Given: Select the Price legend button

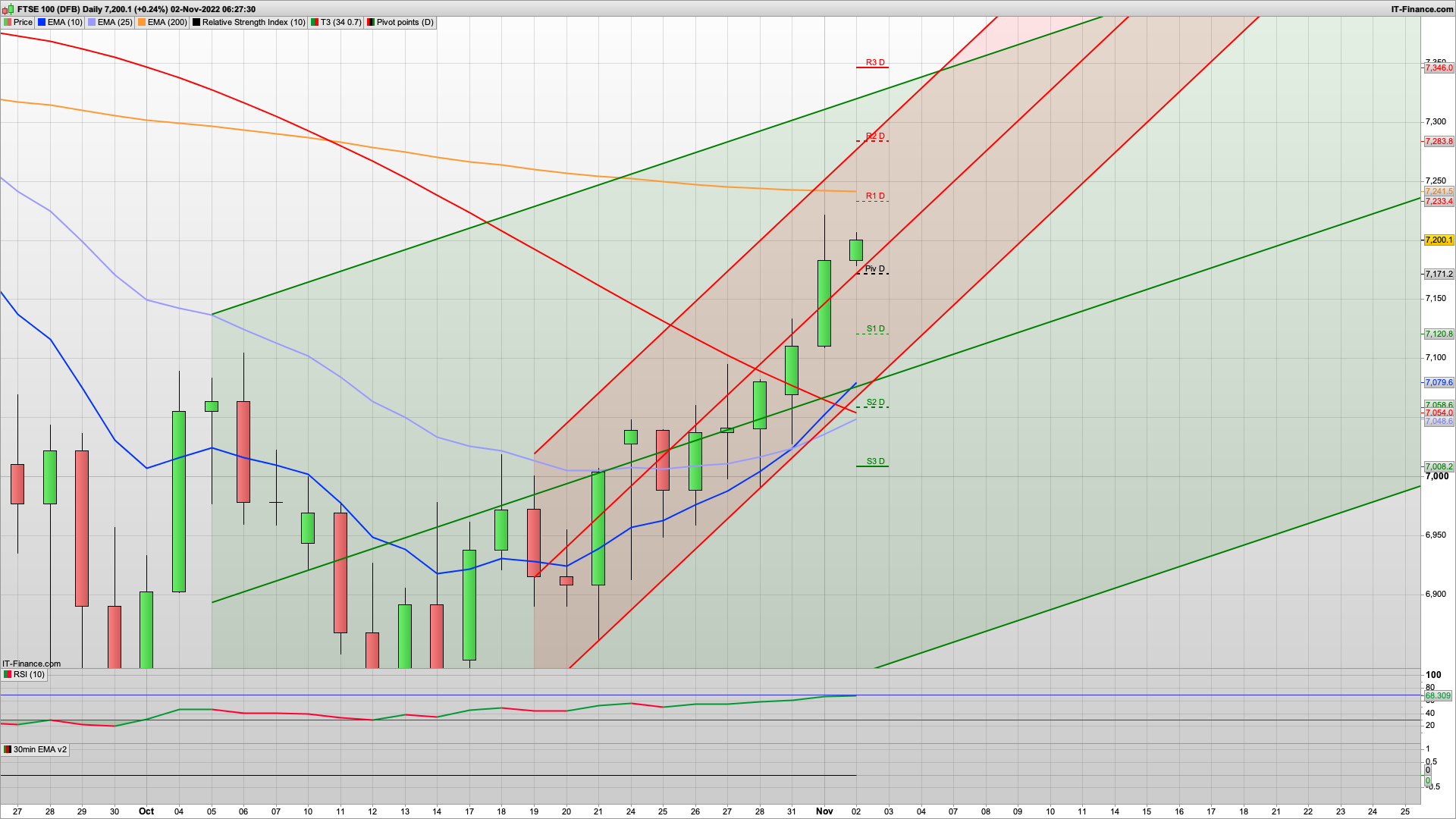Looking at the screenshot, I should click(x=18, y=22).
